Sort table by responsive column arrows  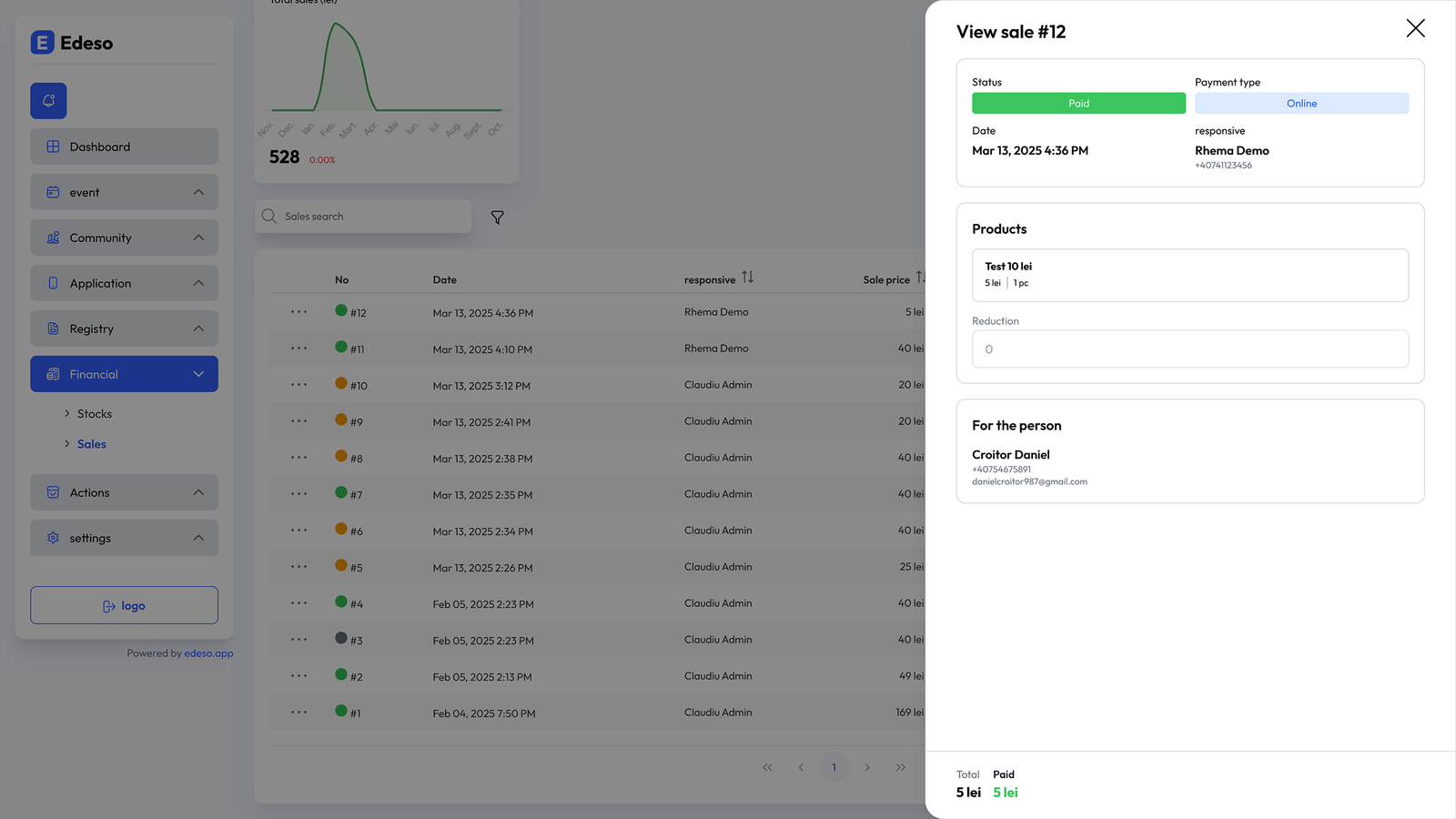[747, 278]
